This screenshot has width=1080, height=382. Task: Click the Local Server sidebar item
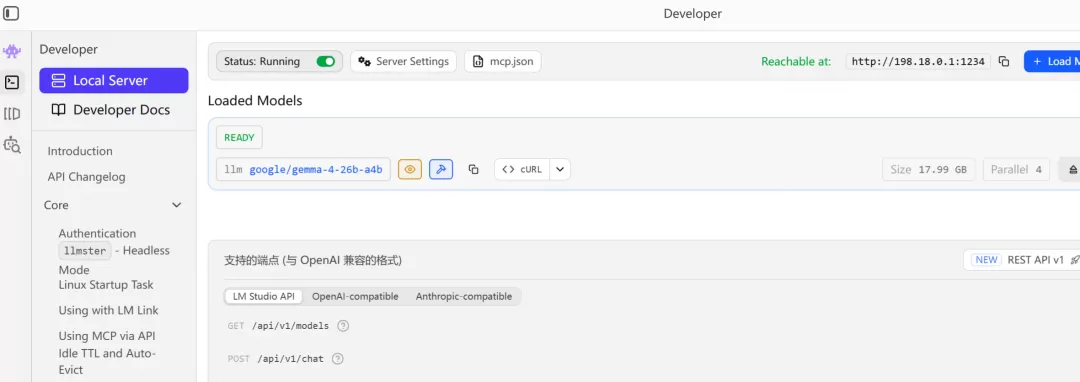tap(114, 81)
